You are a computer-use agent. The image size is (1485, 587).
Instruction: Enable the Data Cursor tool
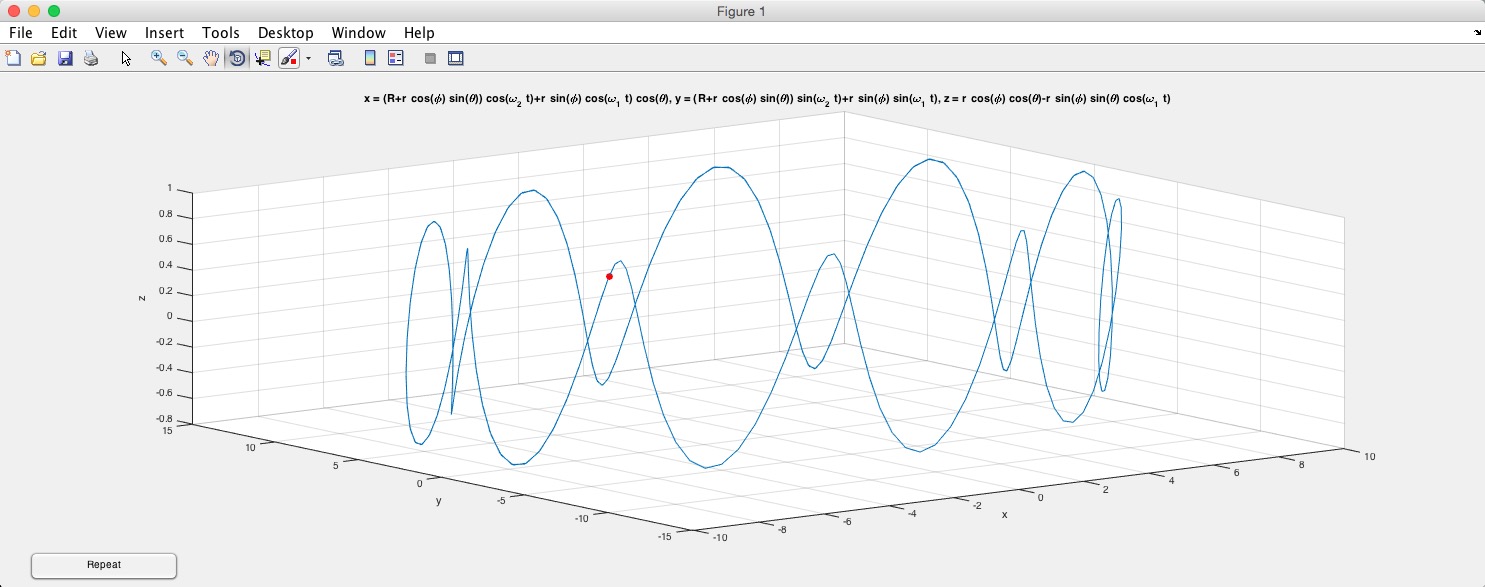click(x=263, y=58)
